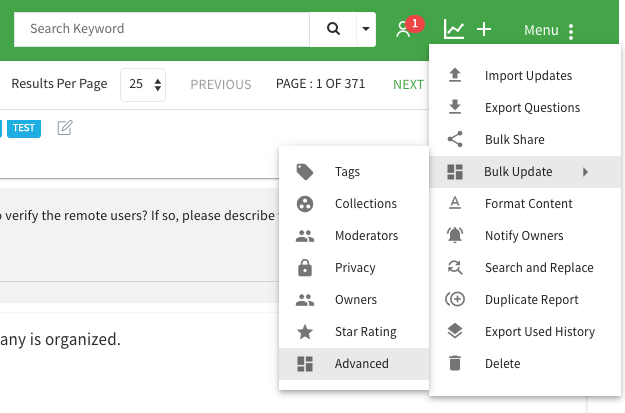The height and width of the screenshot is (413, 625).
Task: Click the star icon beside Star Rating
Action: (x=305, y=332)
